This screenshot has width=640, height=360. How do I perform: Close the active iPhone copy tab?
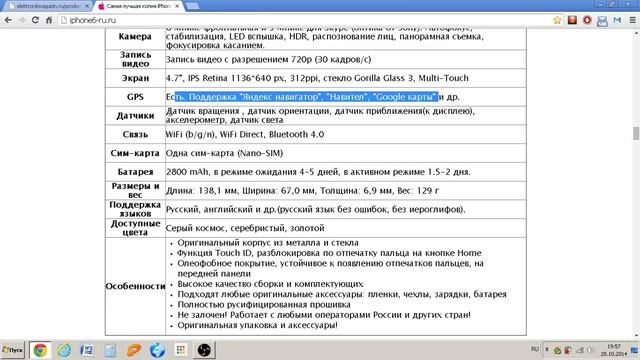tap(177, 6)
